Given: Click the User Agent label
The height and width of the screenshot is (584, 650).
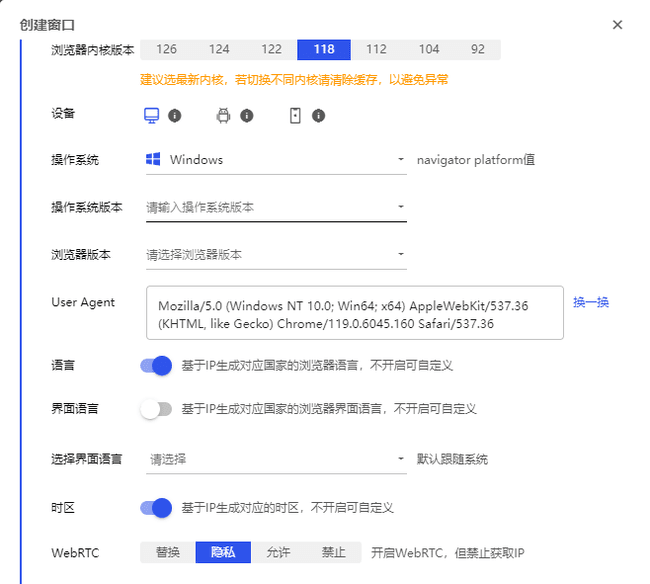Looking at the screenshot, I should pos(83,303).
